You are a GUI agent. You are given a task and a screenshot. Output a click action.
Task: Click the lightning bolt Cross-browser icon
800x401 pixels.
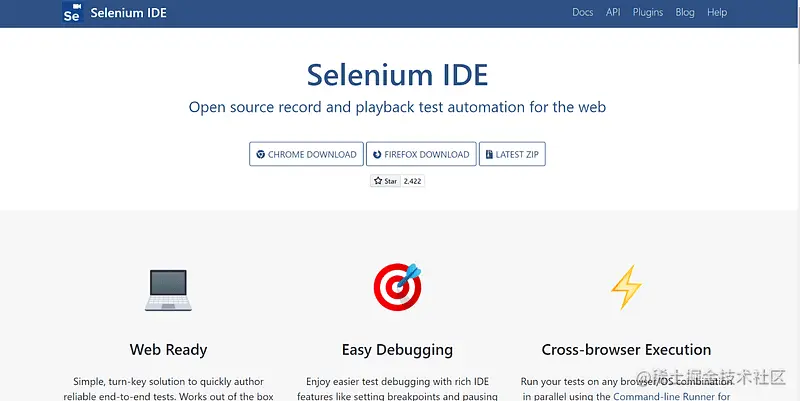pyautogui.click(x=626, y=287)
